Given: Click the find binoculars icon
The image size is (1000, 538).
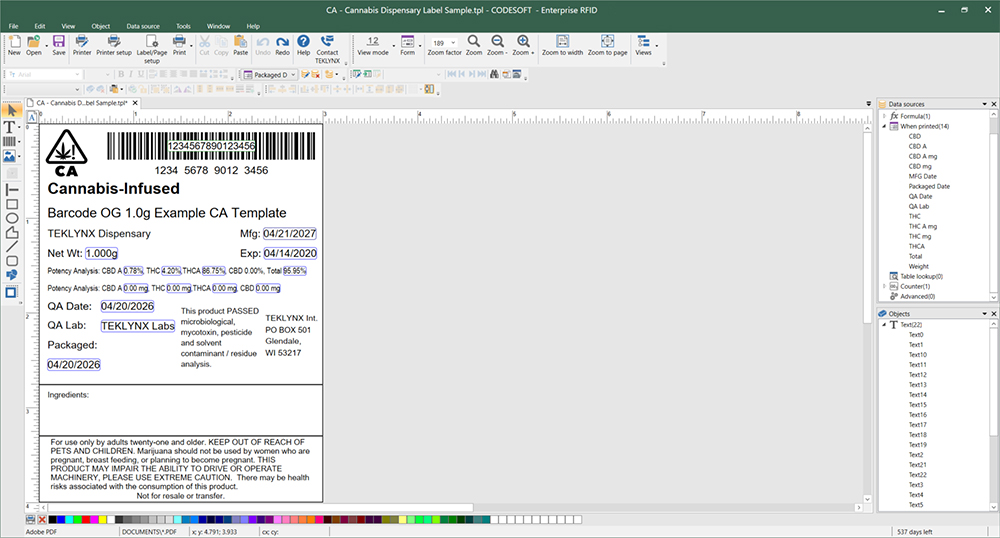Looking at the screenshot, I should [x=494, y=75].
